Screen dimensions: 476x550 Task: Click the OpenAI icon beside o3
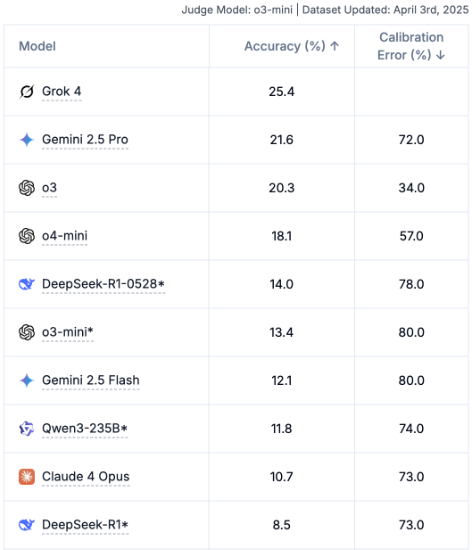[x=27, y=188]
